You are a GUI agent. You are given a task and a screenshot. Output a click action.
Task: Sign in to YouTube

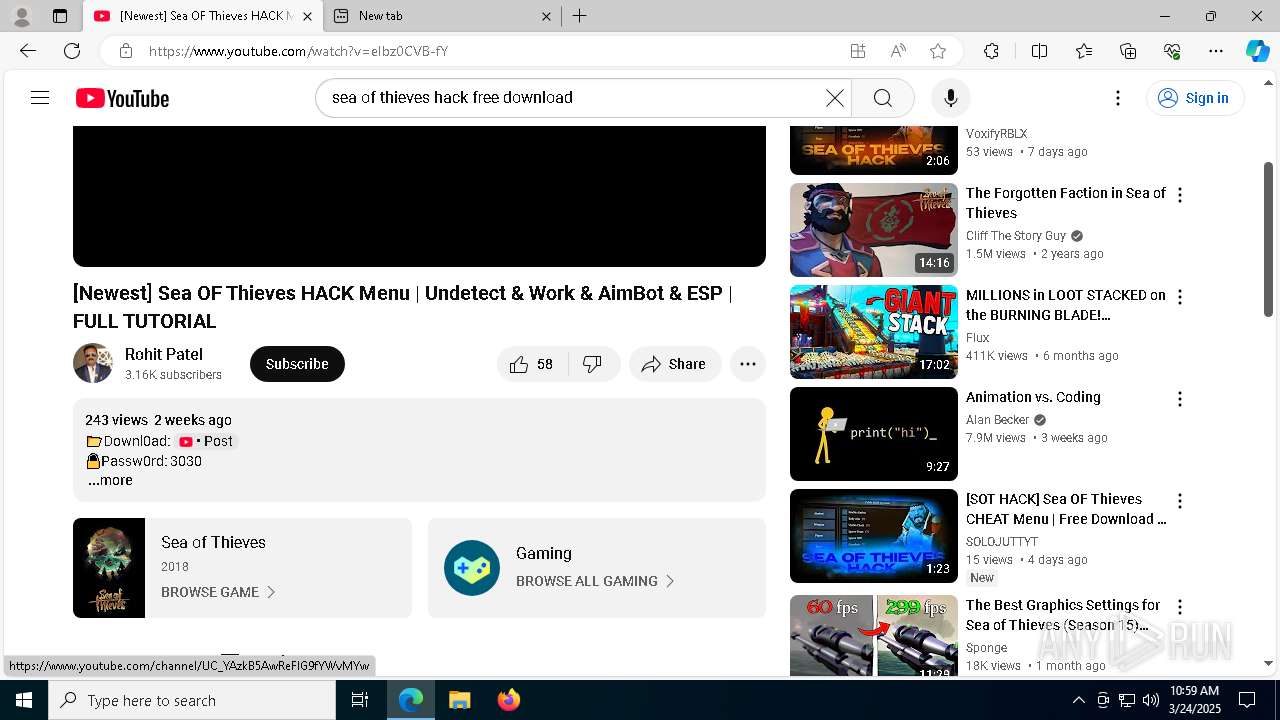(1194, 98)
